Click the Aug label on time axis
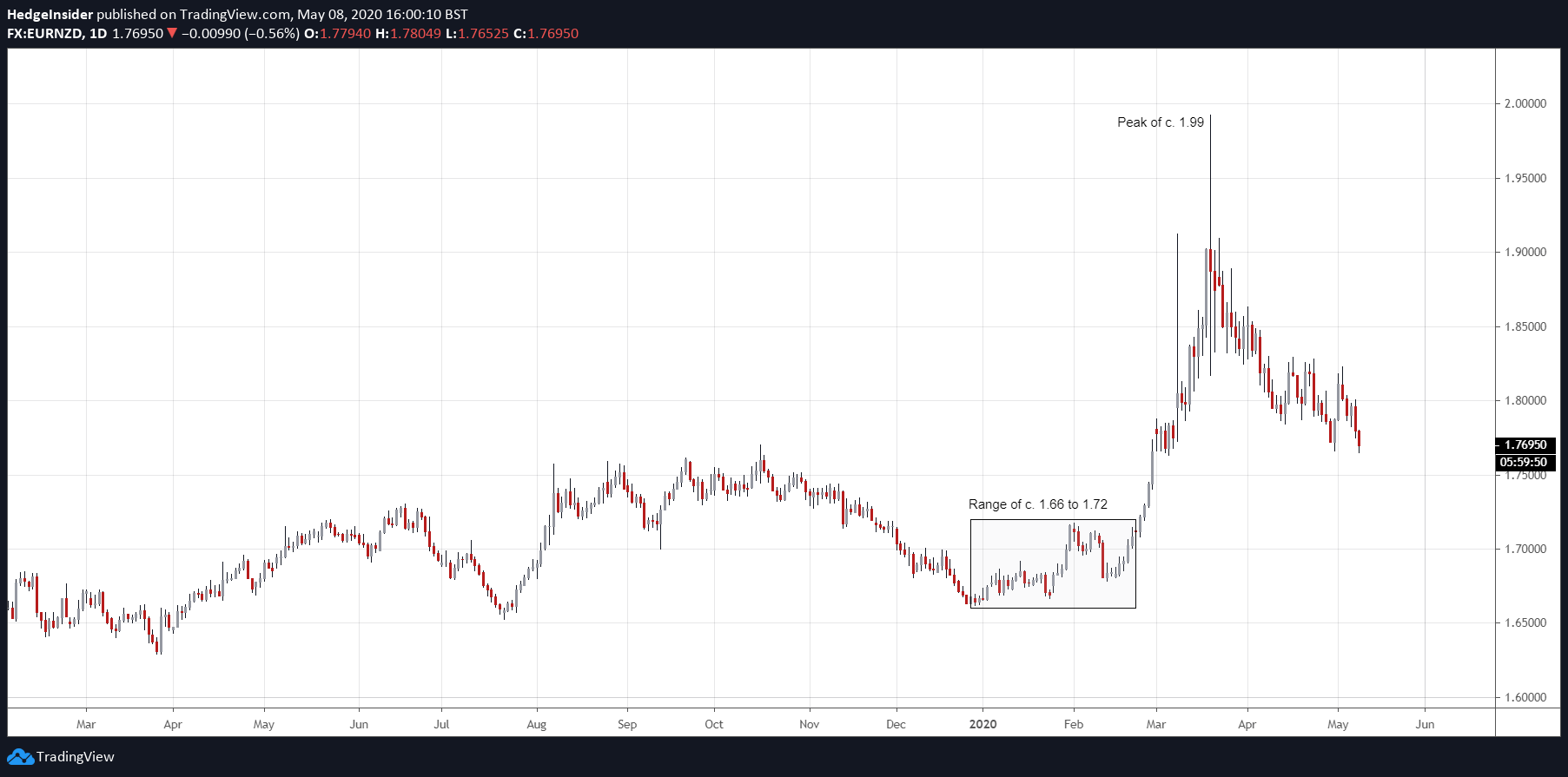 pyautogui.click(x=537, y=724)
